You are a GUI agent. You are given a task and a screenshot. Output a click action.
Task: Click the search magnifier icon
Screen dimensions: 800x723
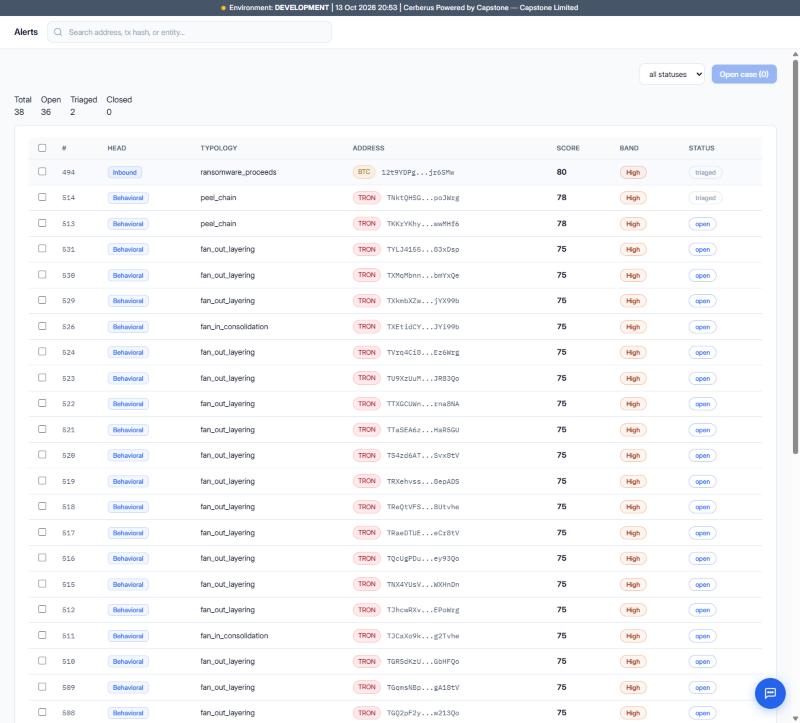point(58,32)
